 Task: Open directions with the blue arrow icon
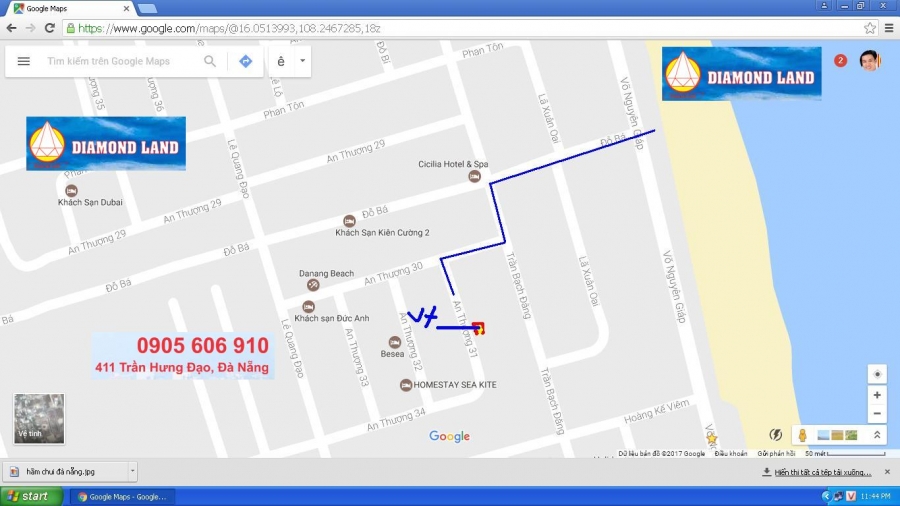tap(245, 61)
